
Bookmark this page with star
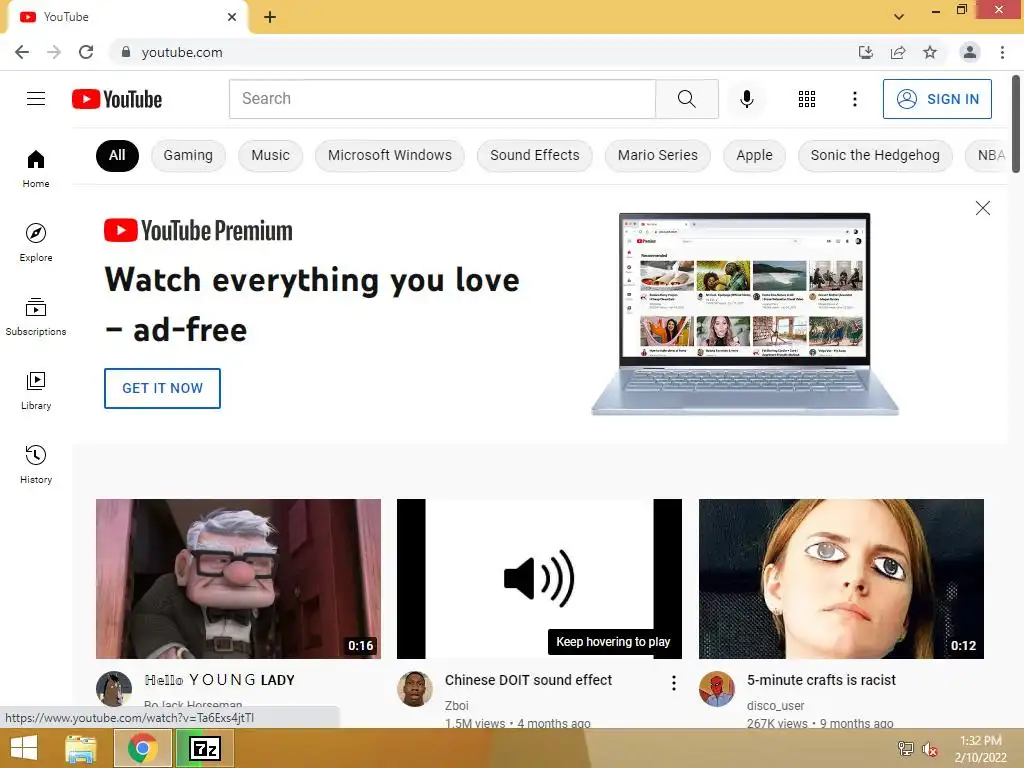pyautogui.click(x=930, y=52)
